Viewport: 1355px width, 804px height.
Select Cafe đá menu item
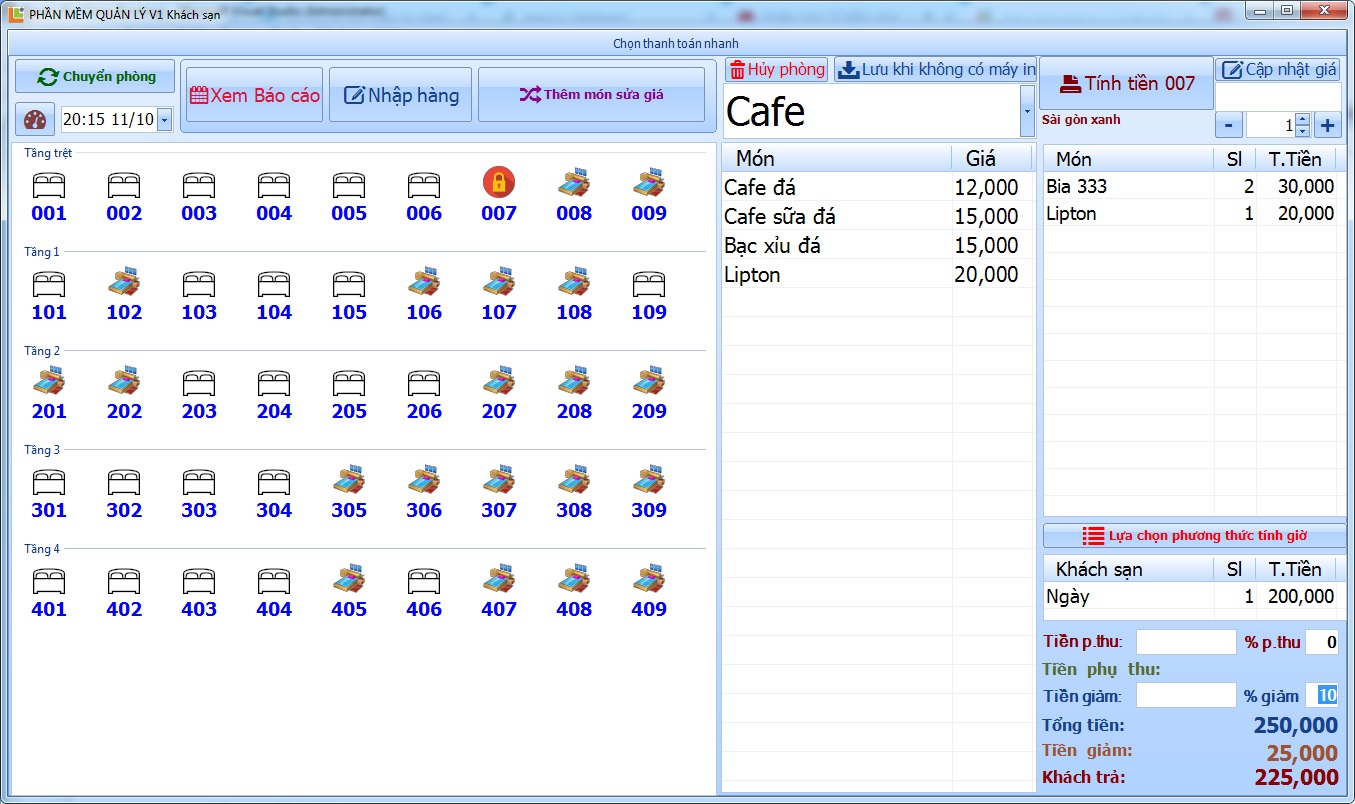pos(877,187)
